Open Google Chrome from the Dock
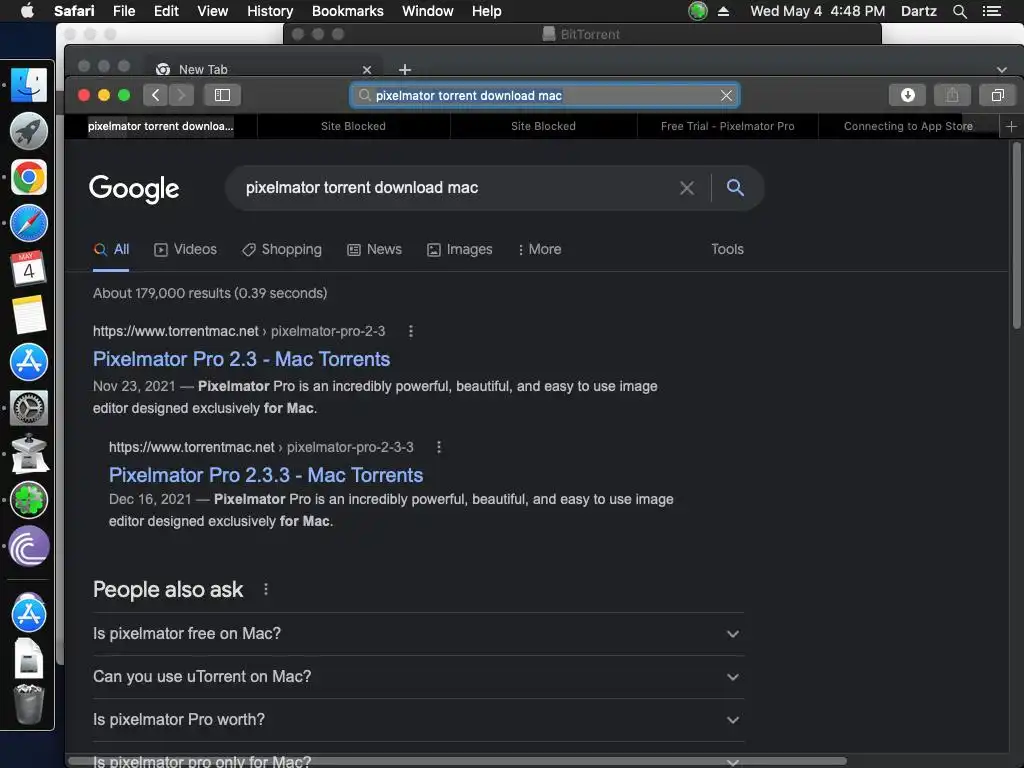 [x=29, y=177]
